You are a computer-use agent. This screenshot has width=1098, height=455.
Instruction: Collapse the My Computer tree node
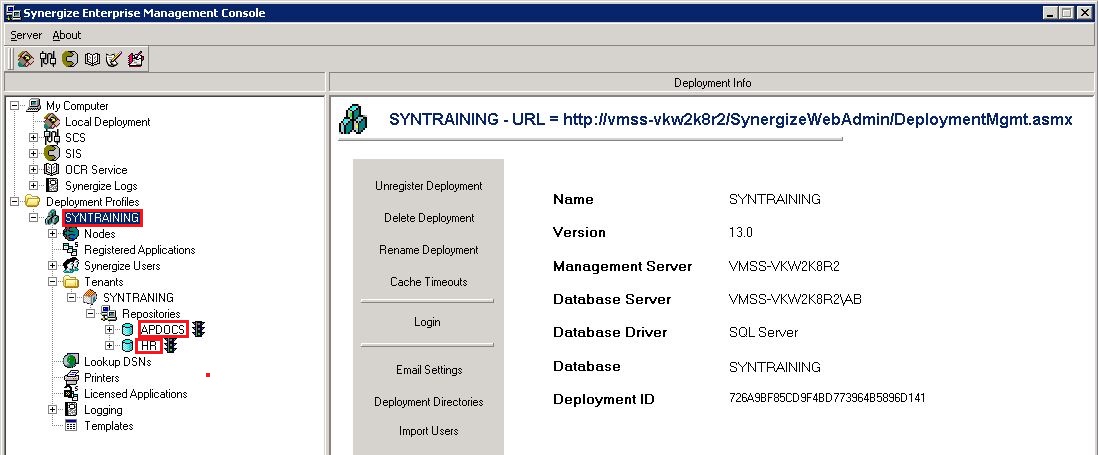[x=15, y=106]
